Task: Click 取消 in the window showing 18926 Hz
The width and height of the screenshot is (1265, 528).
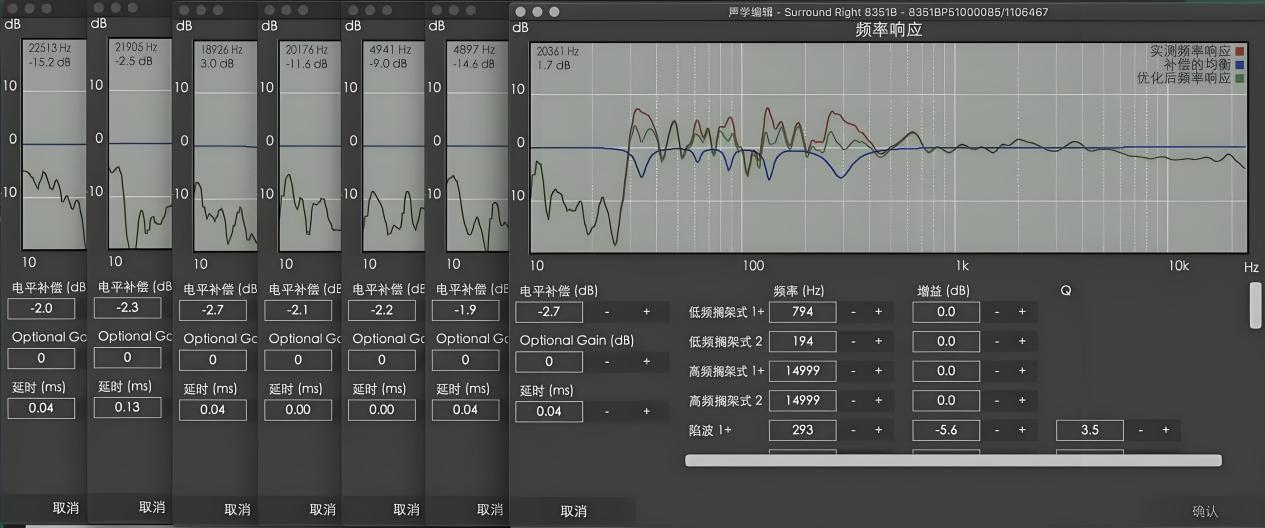Action: (237, 509)
